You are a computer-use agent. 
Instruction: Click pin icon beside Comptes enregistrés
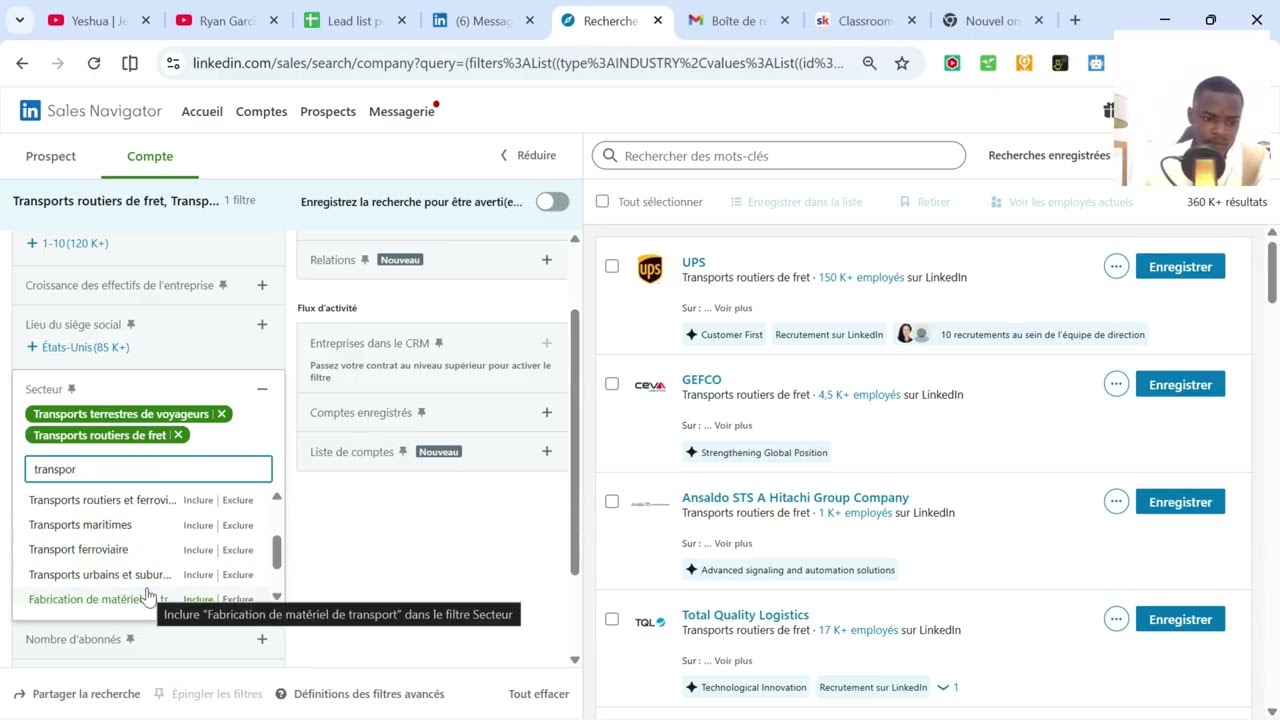(421, 413)
